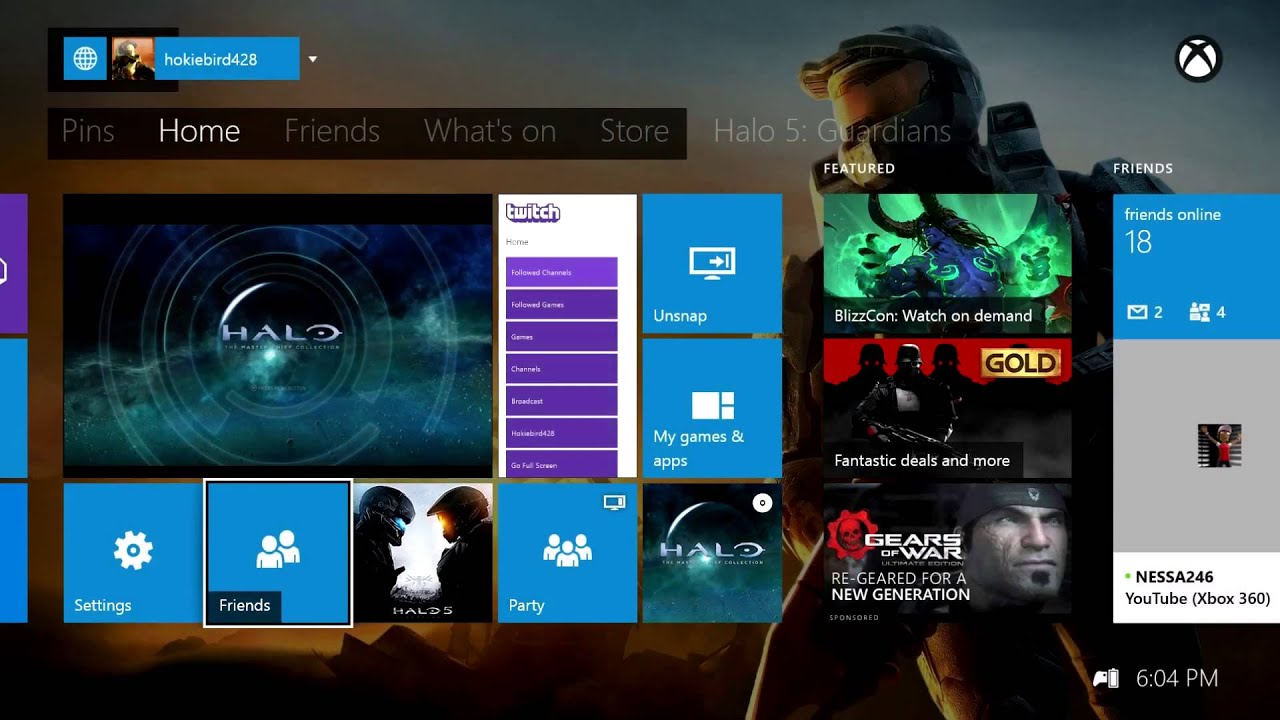Click the Twitch logo in the snapped app
The width and height of the screenshot is (1280, 720).
533,212
